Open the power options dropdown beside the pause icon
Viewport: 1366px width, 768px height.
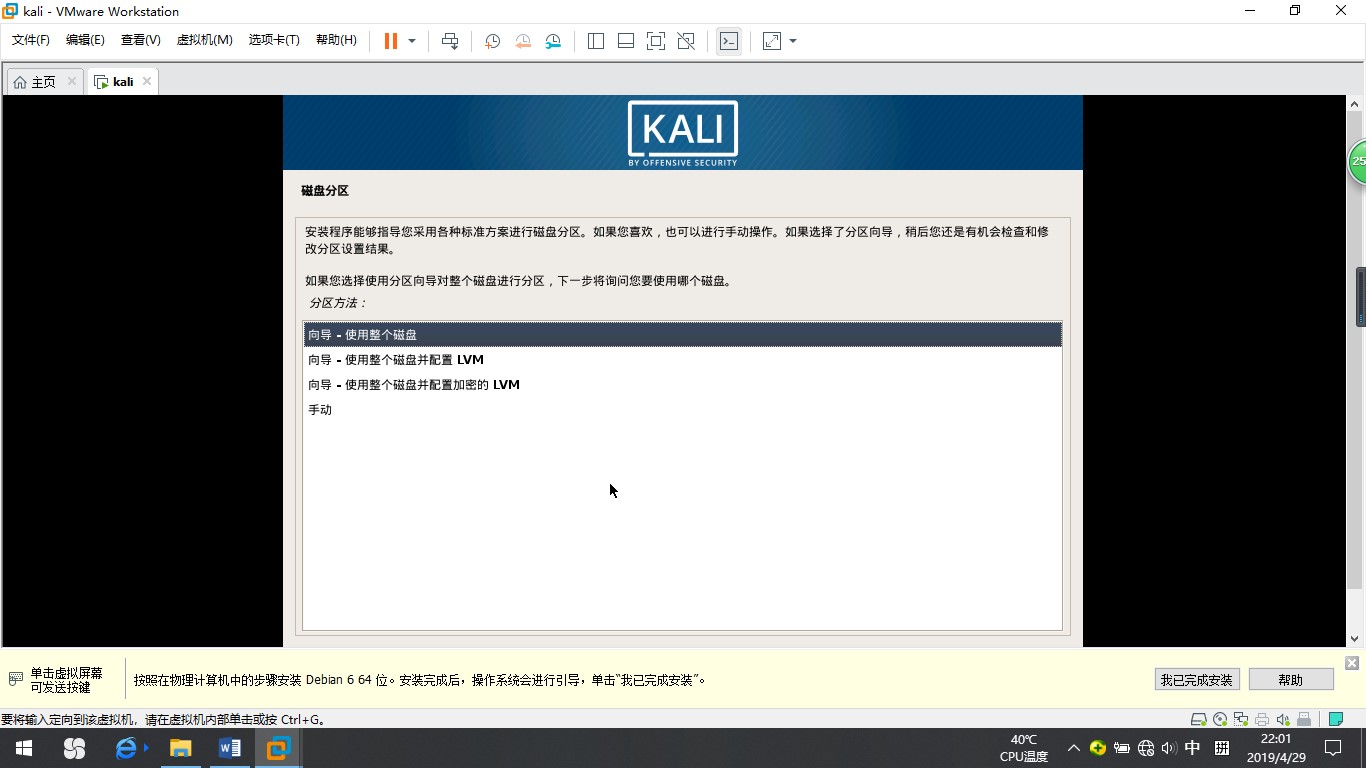tap(412, 41)
